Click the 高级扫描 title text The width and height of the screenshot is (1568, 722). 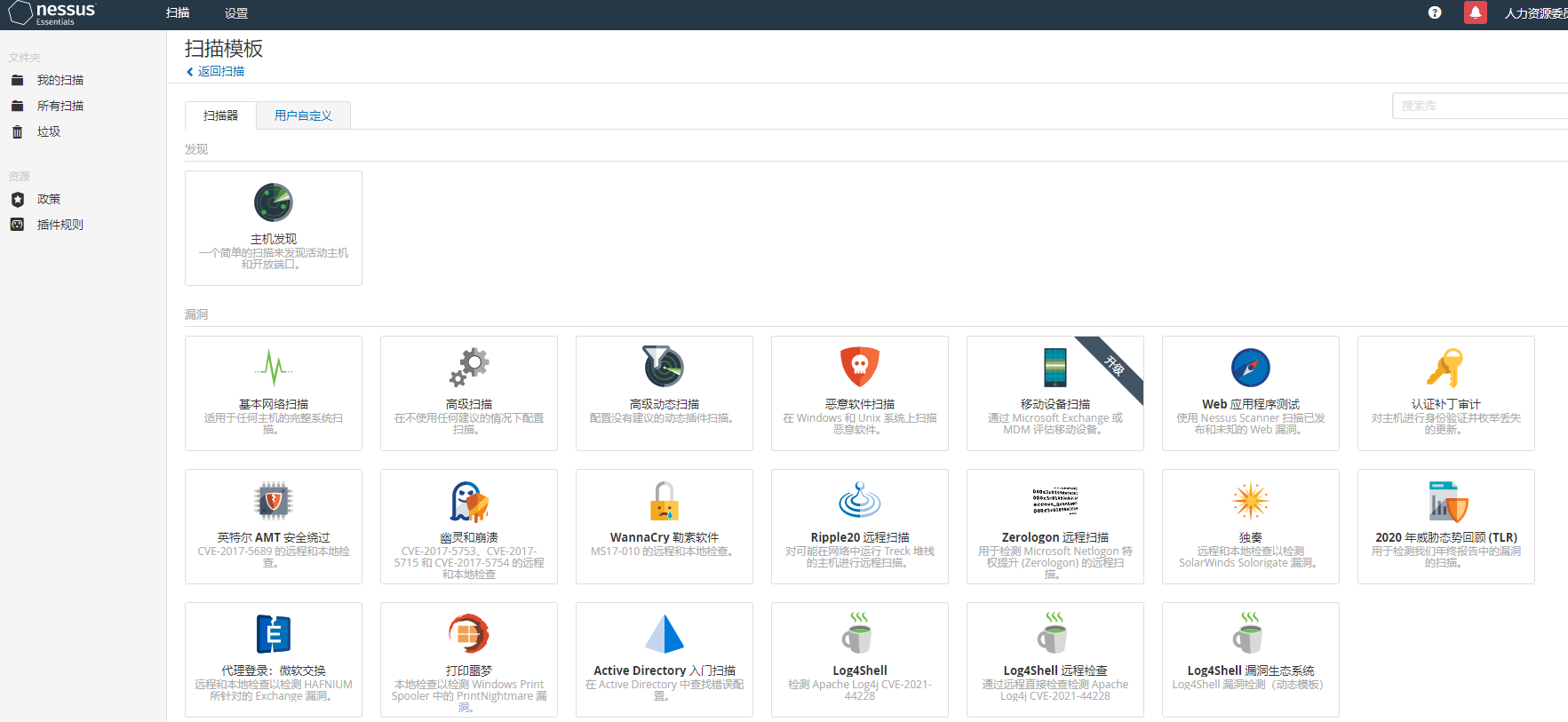pos(469,404)
